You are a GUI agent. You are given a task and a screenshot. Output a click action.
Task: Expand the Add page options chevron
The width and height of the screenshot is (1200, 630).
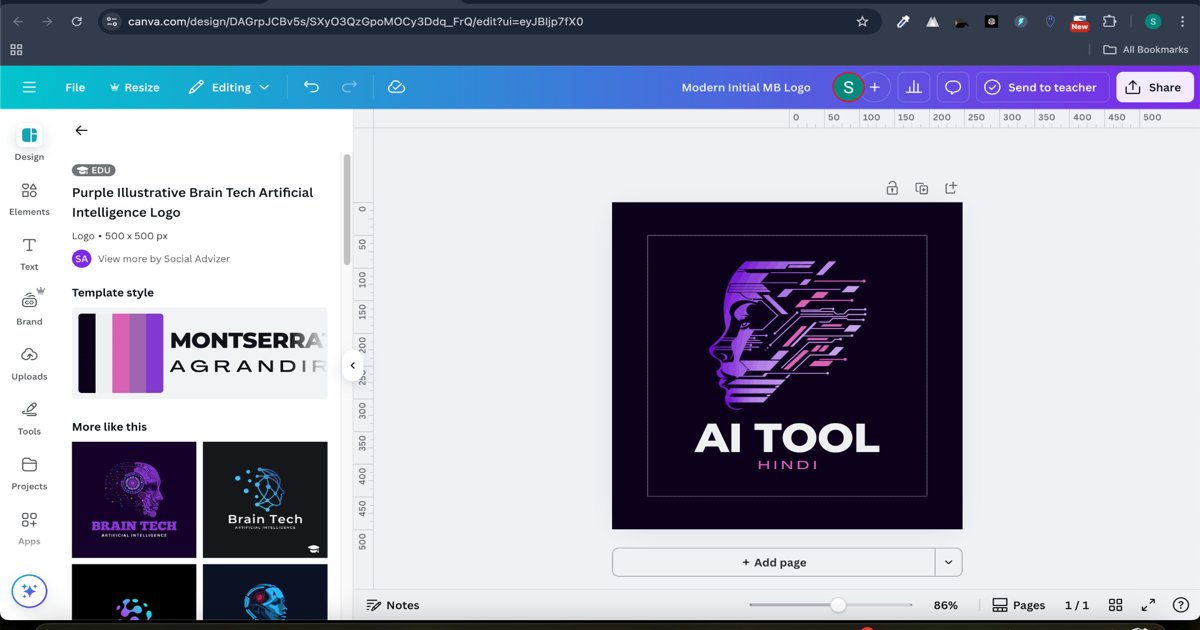(949, 562)
